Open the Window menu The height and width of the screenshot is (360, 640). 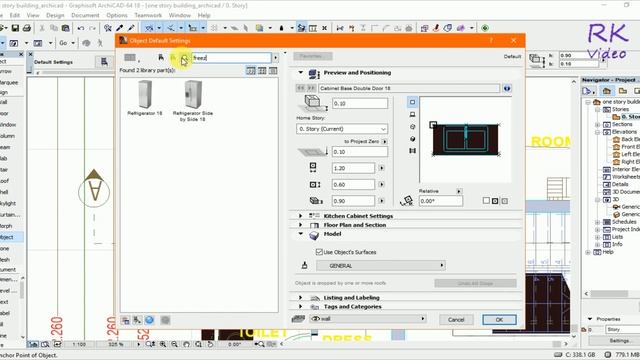coord(180,16)
